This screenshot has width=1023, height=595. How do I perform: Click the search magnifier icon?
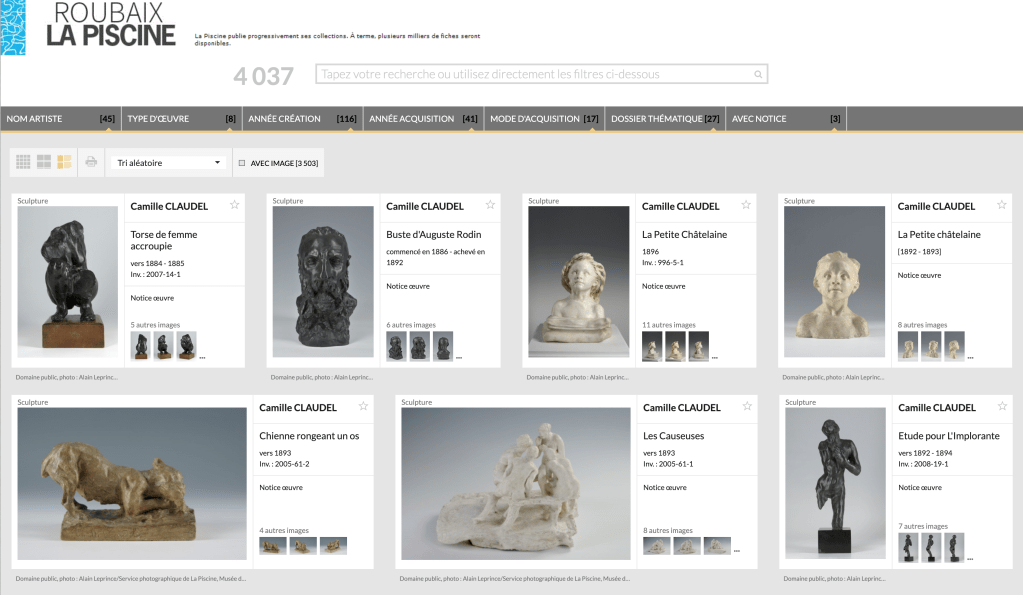point(758,75)
